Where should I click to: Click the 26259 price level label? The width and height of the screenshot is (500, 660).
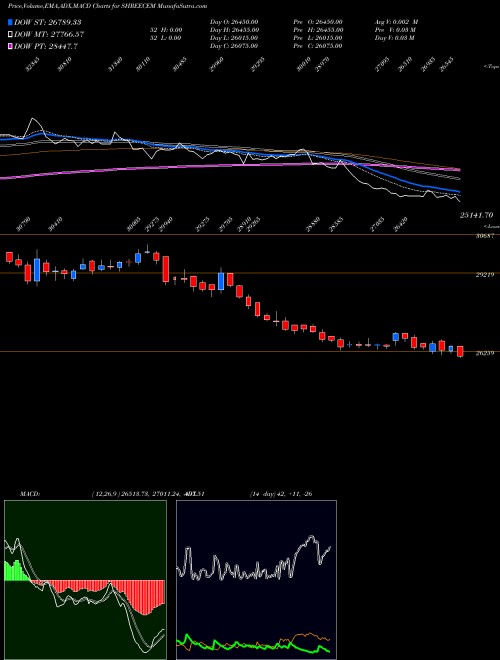[484, 353]
